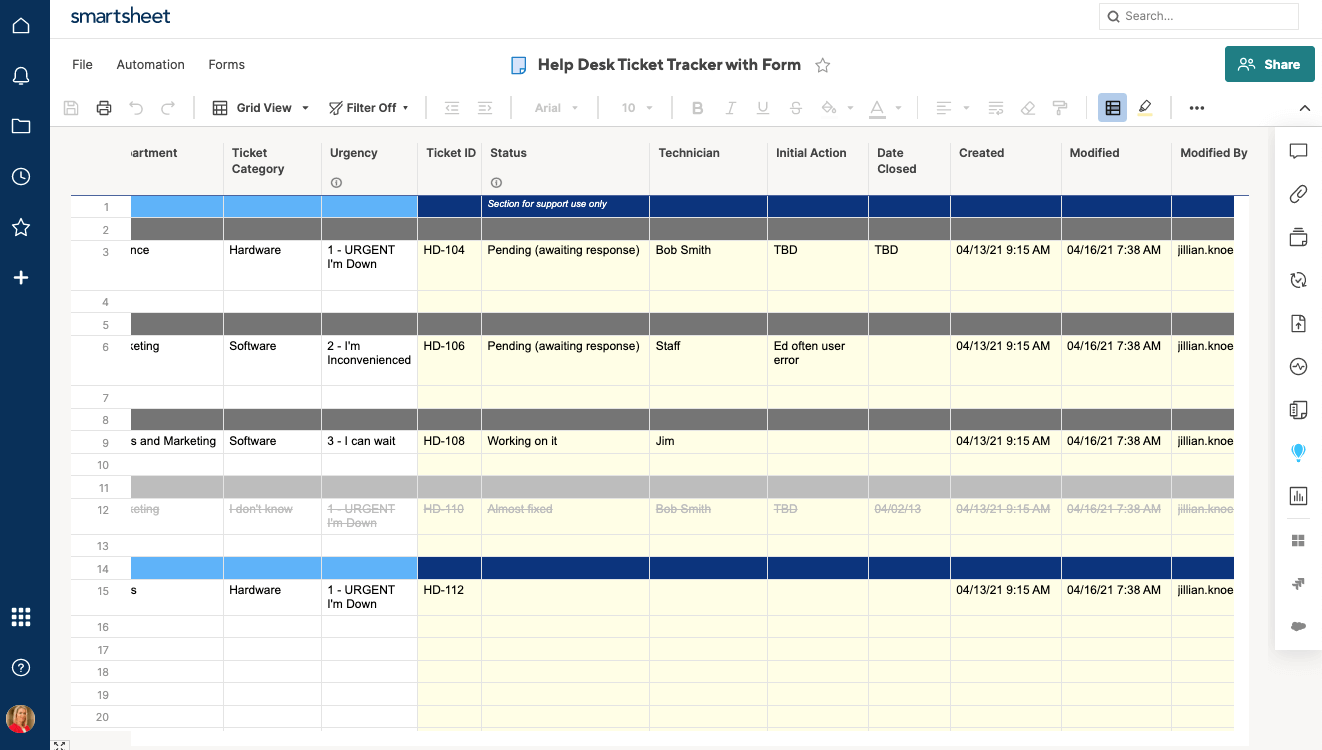Open Notifications bell in left sidebar
Viewport: 1322px width, 750px height.
[21, 76]
